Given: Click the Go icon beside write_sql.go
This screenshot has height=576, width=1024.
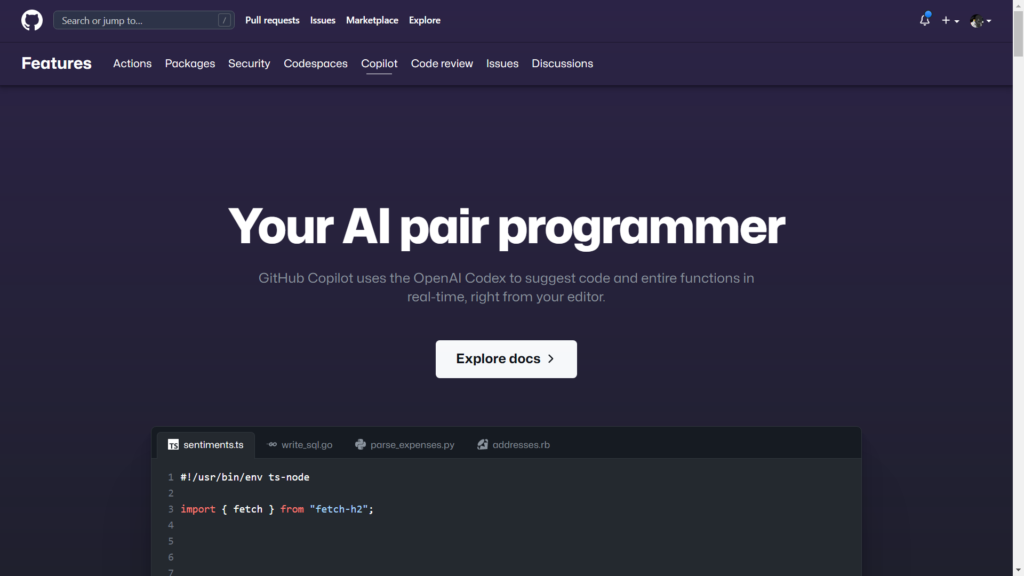Looking at the screenshot, I should 272,445.
